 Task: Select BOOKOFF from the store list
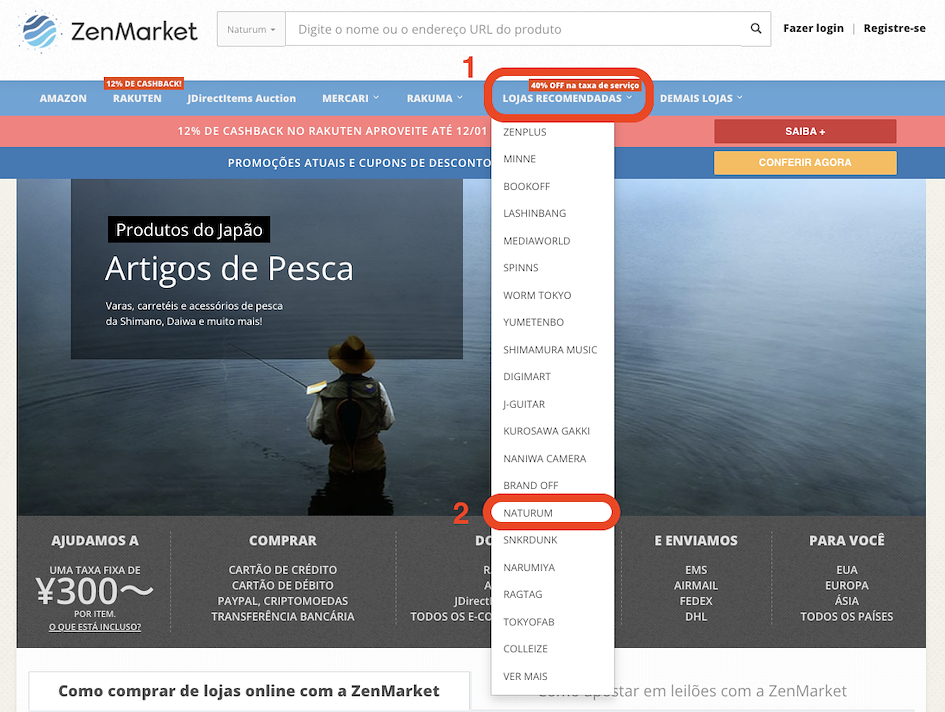527,186
